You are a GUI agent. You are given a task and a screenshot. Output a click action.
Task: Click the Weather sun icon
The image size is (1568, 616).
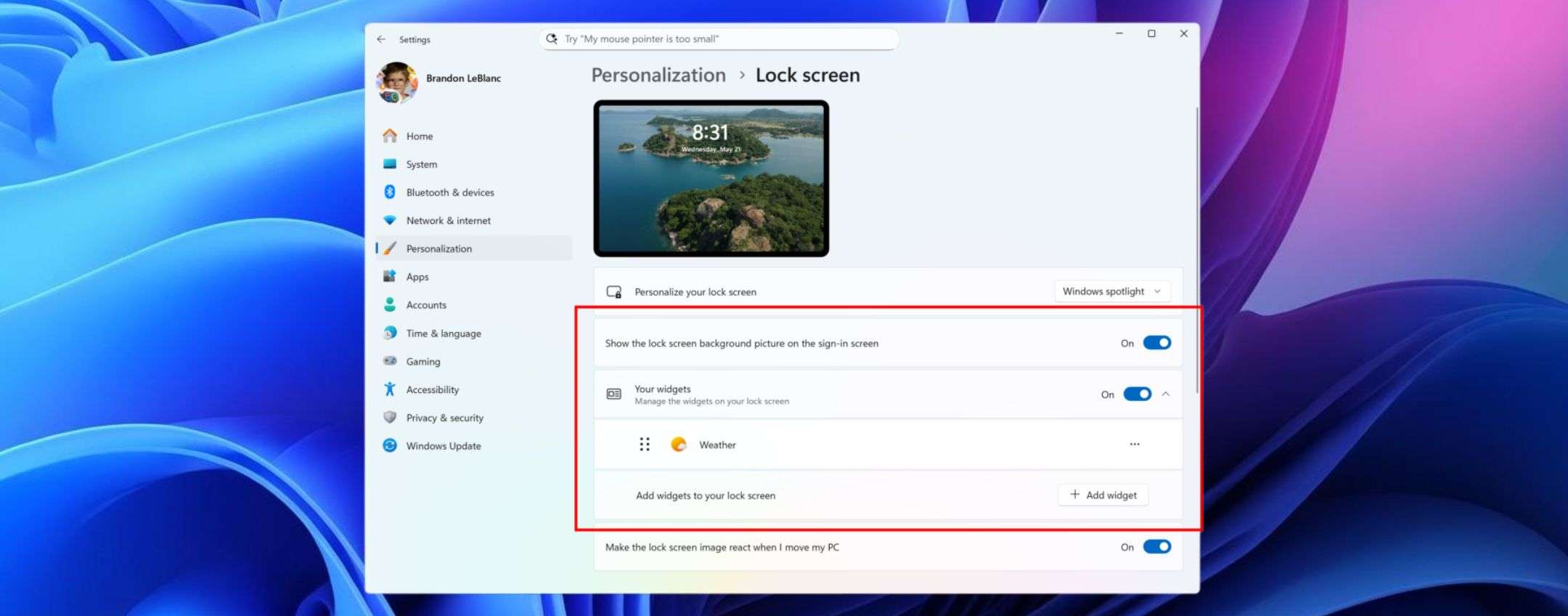point(679,445)
